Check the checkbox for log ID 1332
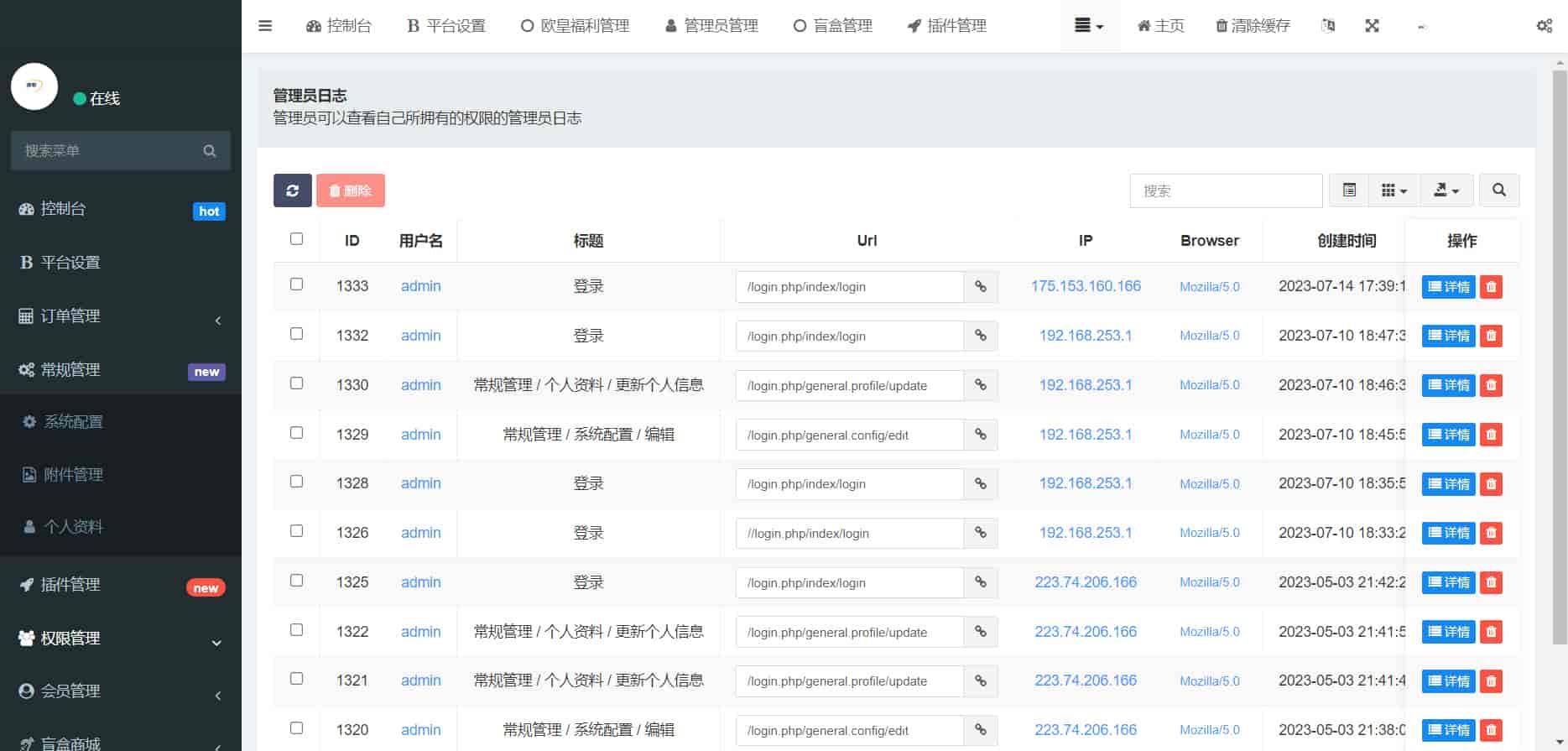The height and width of the screenshot is (751, 1568). (x=296, y=334)
